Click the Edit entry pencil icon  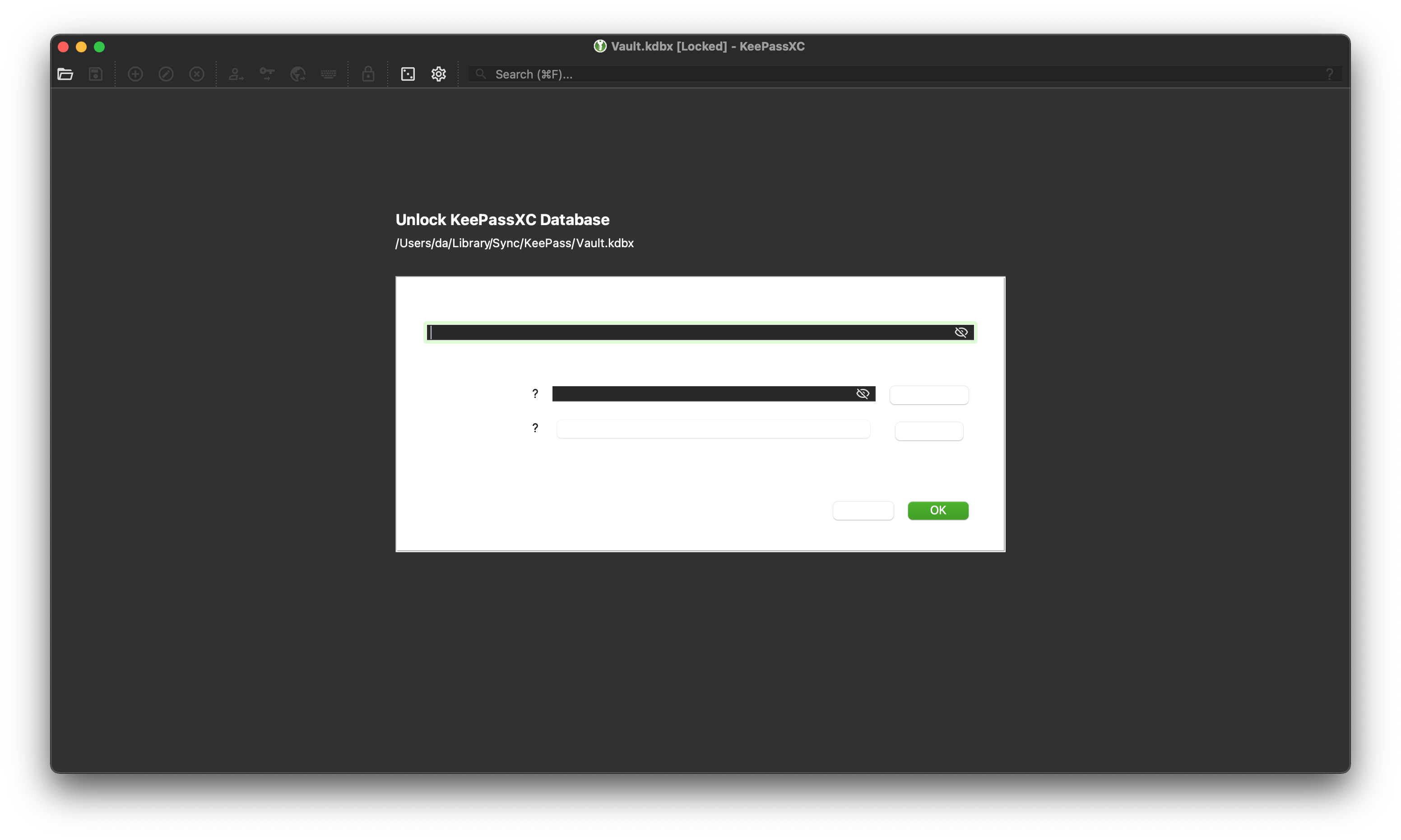coord(165,74)
